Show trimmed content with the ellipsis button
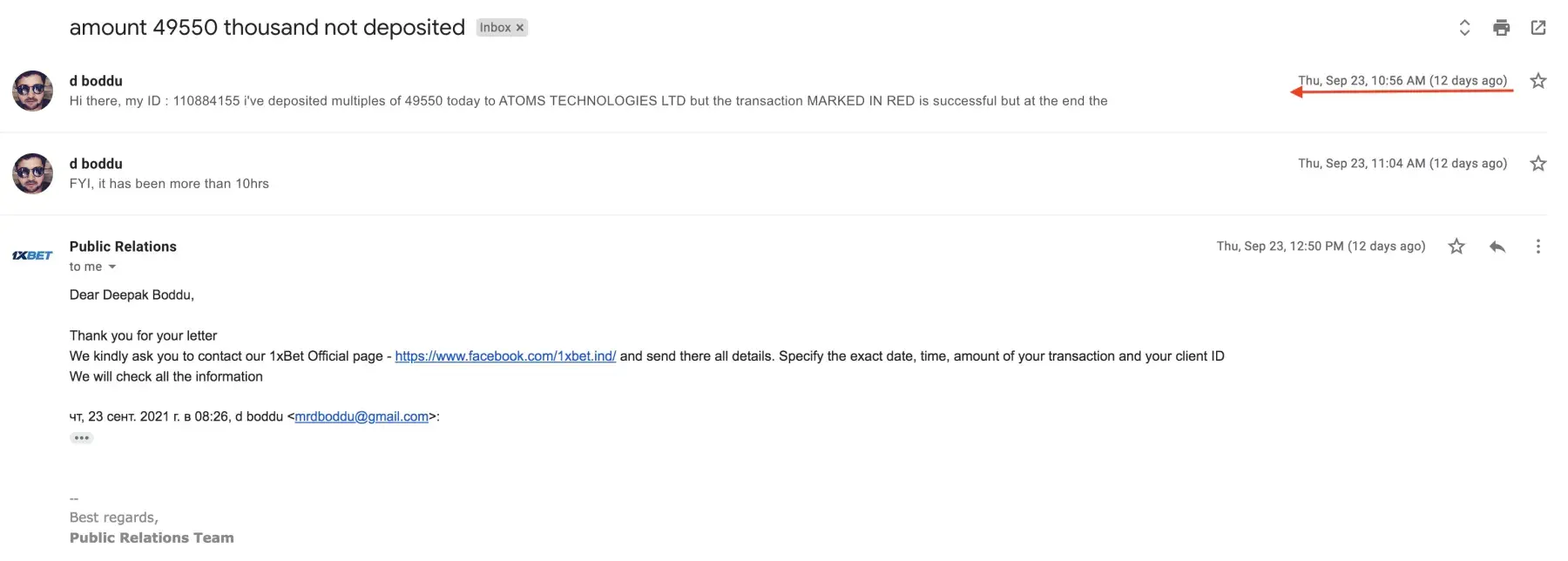 (x=81, y=438)
